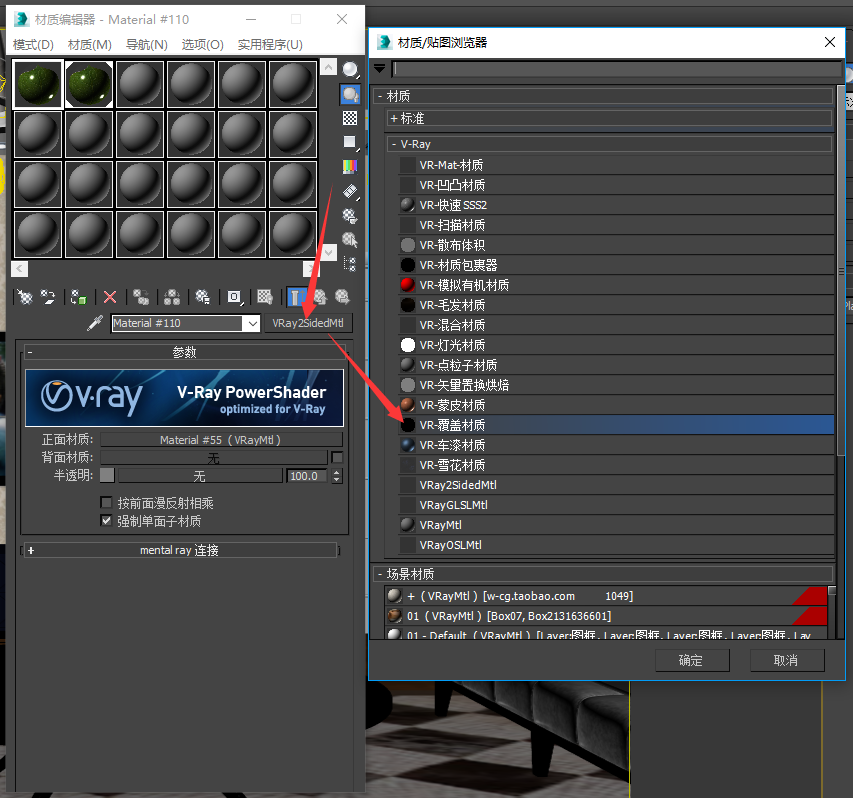The width and height of the screenshot is (853, 798).
Task: Click the browser search field
Action: (617, 69)
